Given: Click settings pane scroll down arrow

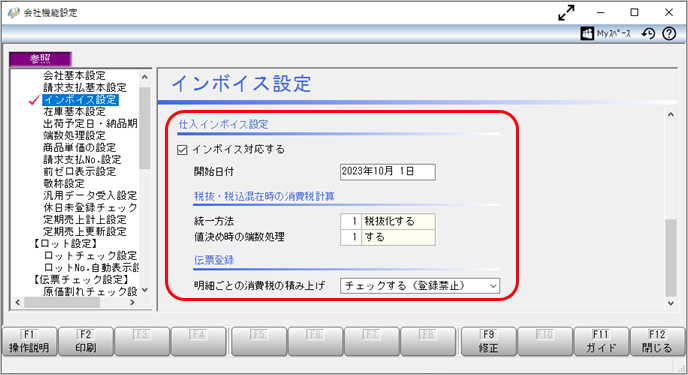Looking at the screenshot, I should (670, 303).
